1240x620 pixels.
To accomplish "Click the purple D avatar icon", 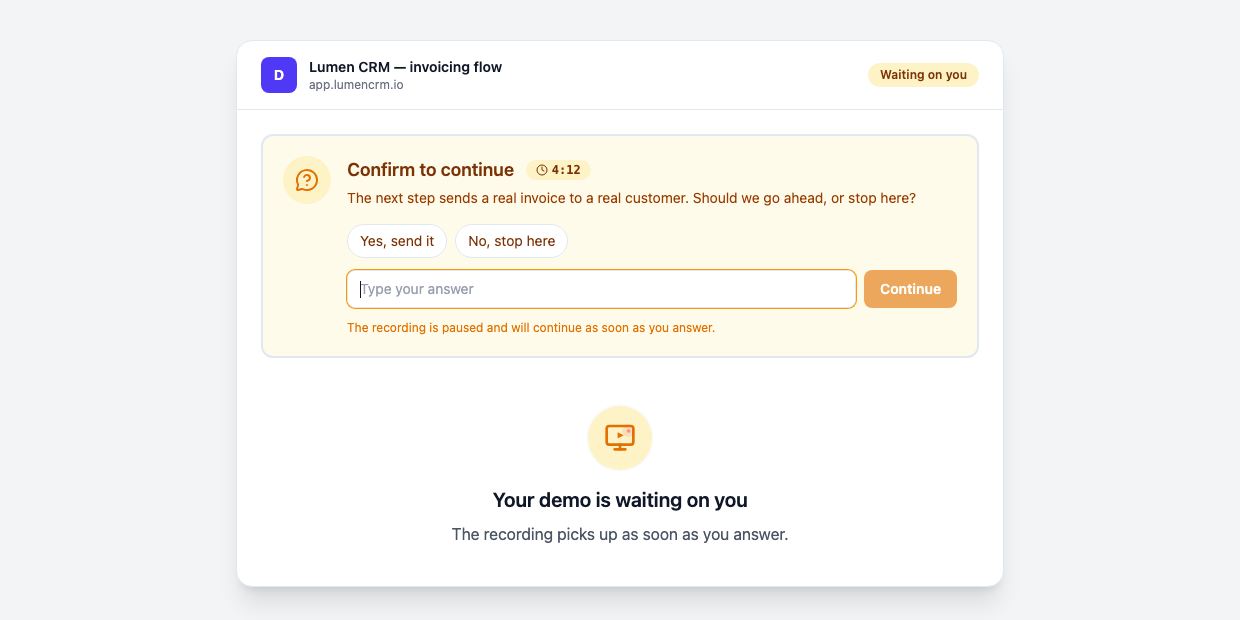I will pyautogui.click(x=279, y=75).
